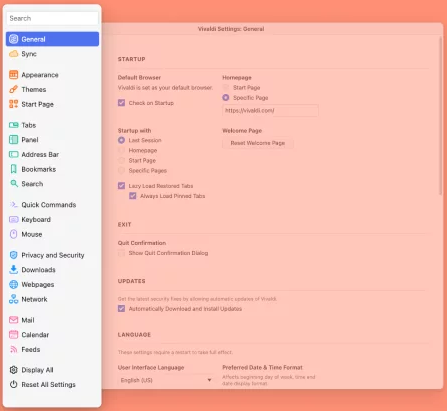Viewport: 447px width, 411px height.
Task: Click the Reset All Settings power icon
Action: coord(14,384)
